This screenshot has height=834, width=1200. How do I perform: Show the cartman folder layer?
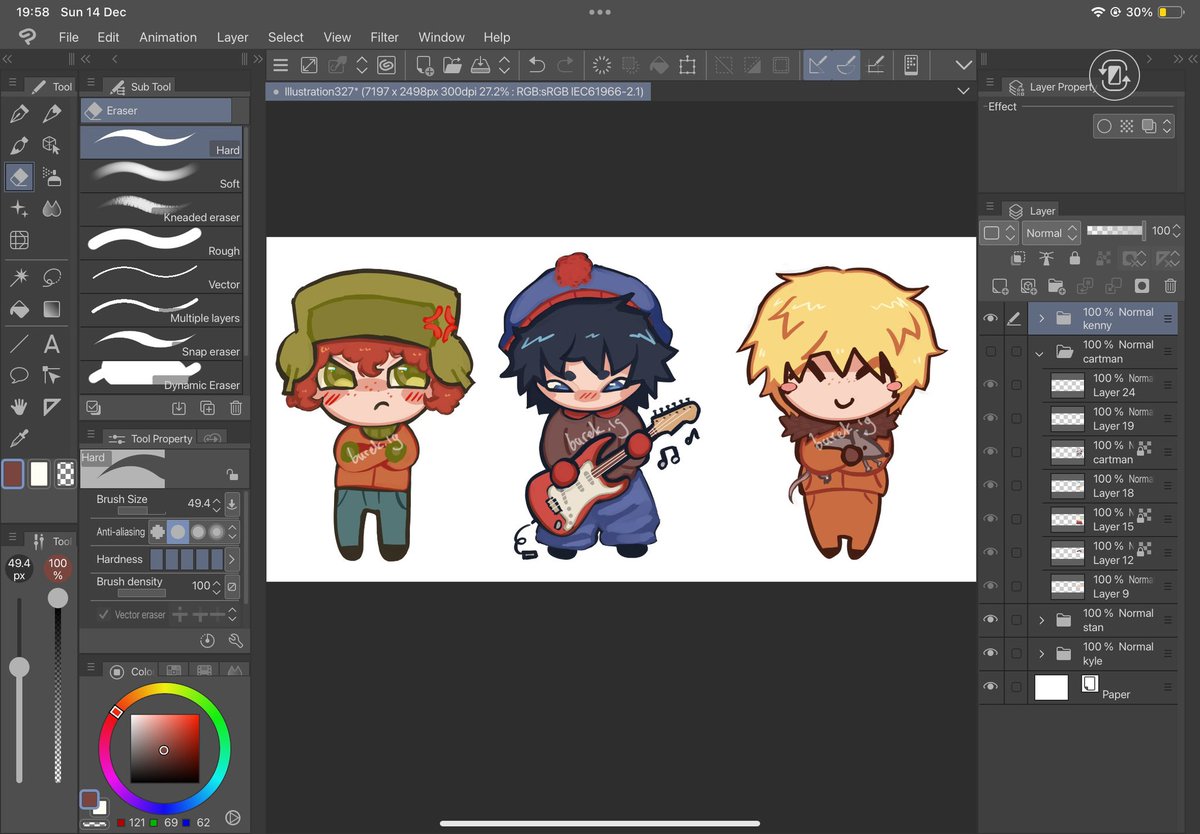pyautogui.click(x=991, y=352)
